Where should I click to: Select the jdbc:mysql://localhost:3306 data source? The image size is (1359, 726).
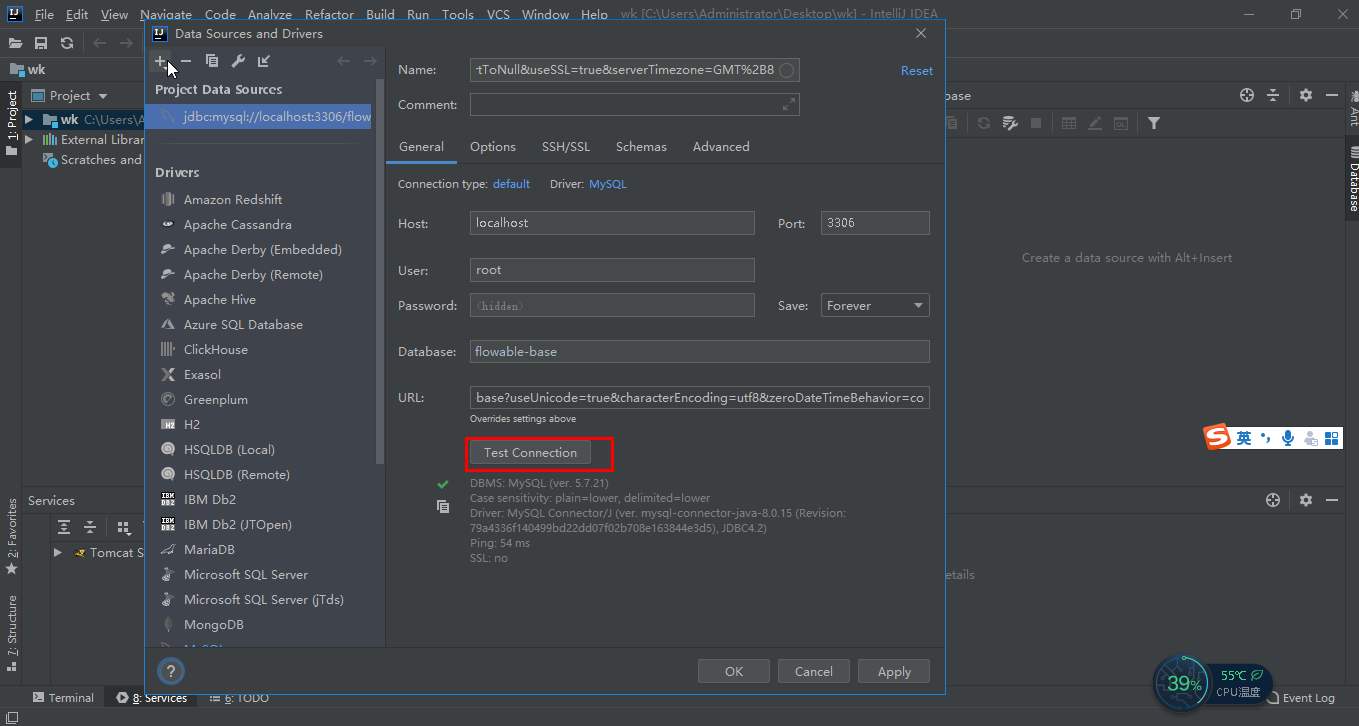[x=260, y=117]
